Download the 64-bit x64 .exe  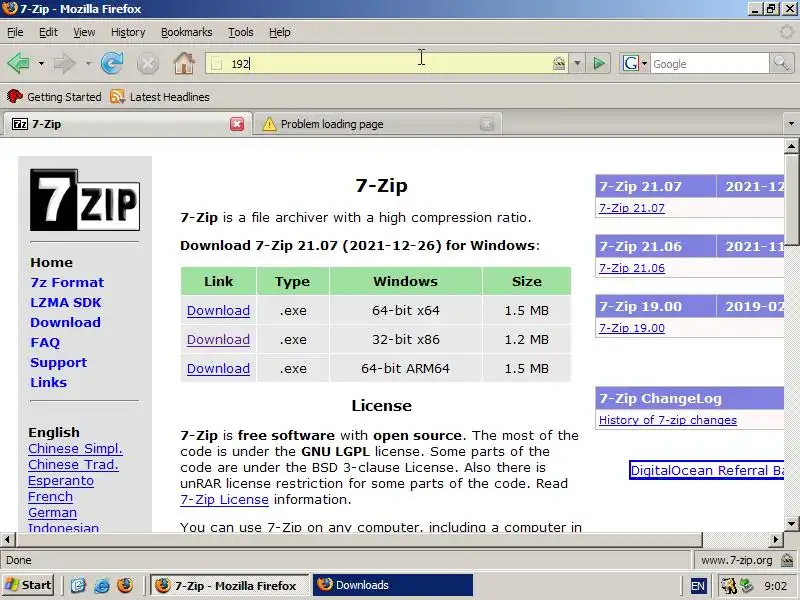tap(218, 310)
